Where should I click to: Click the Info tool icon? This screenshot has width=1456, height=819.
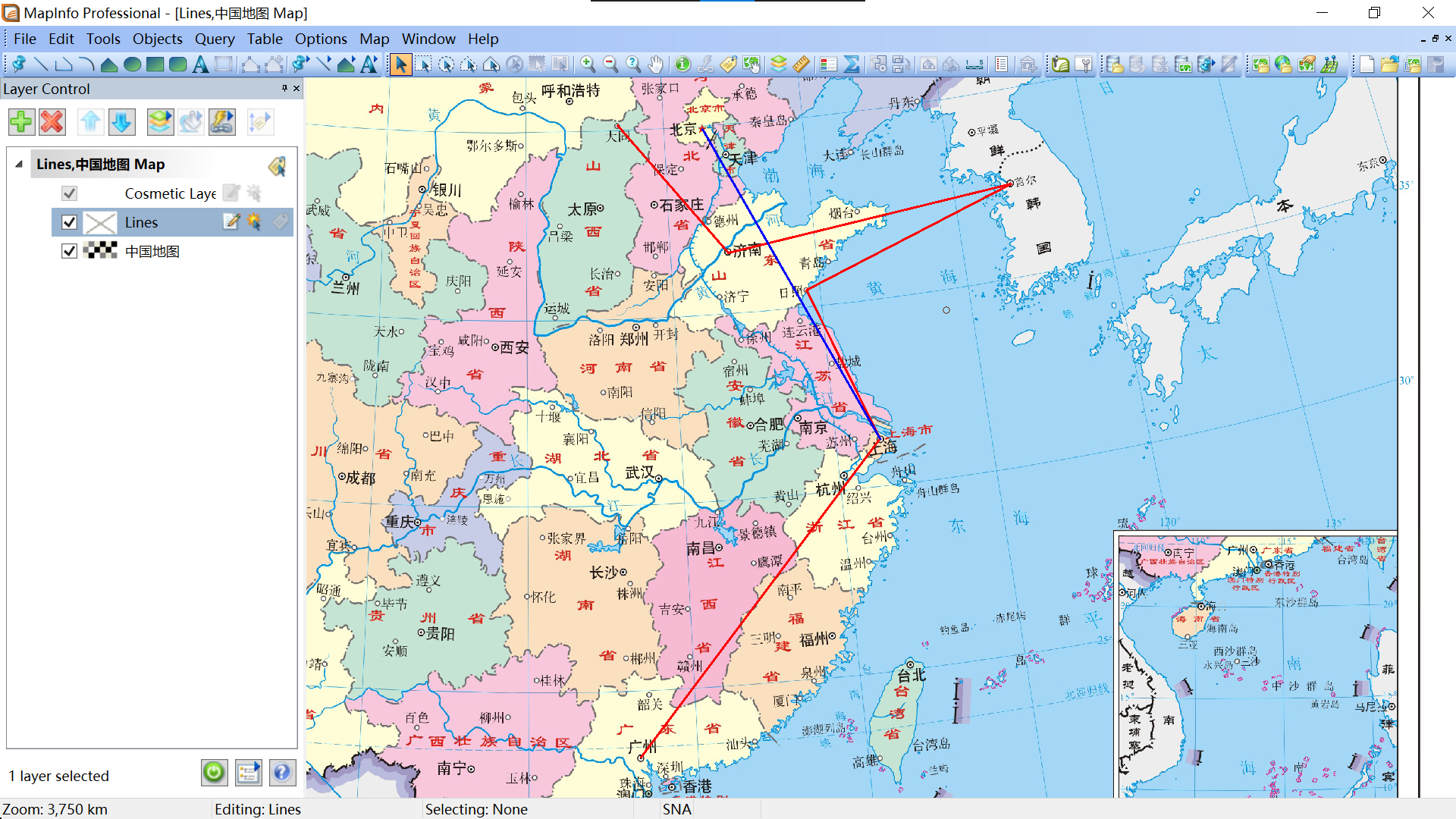click(682, 64)
